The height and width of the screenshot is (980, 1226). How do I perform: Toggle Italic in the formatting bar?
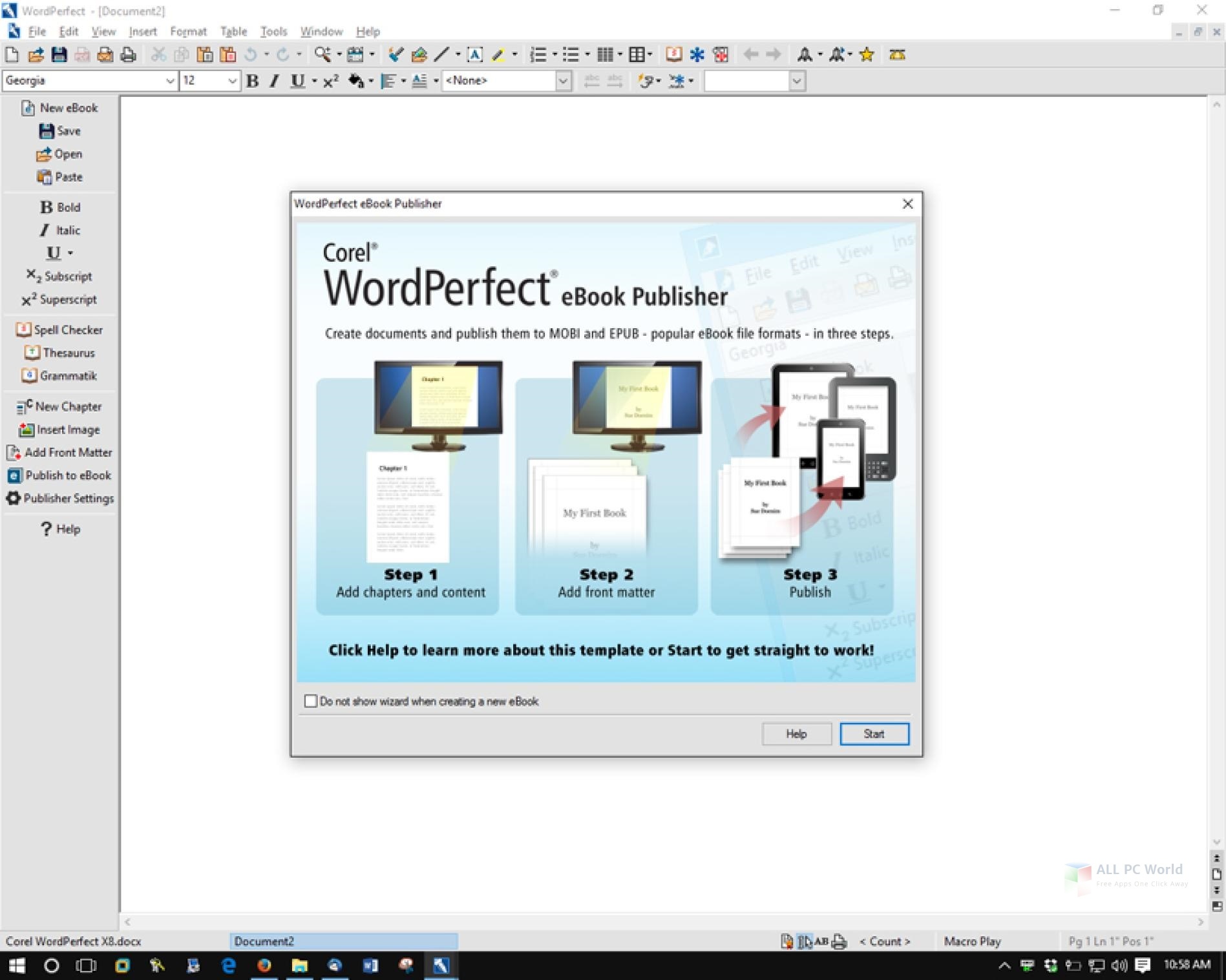(275, 81)
